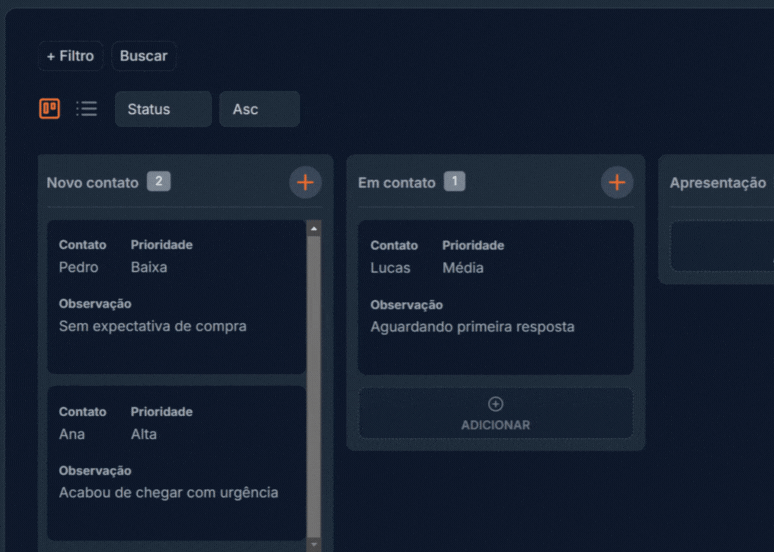Open Lucas's contact card
774x552 pixels.
coord(495,297)
